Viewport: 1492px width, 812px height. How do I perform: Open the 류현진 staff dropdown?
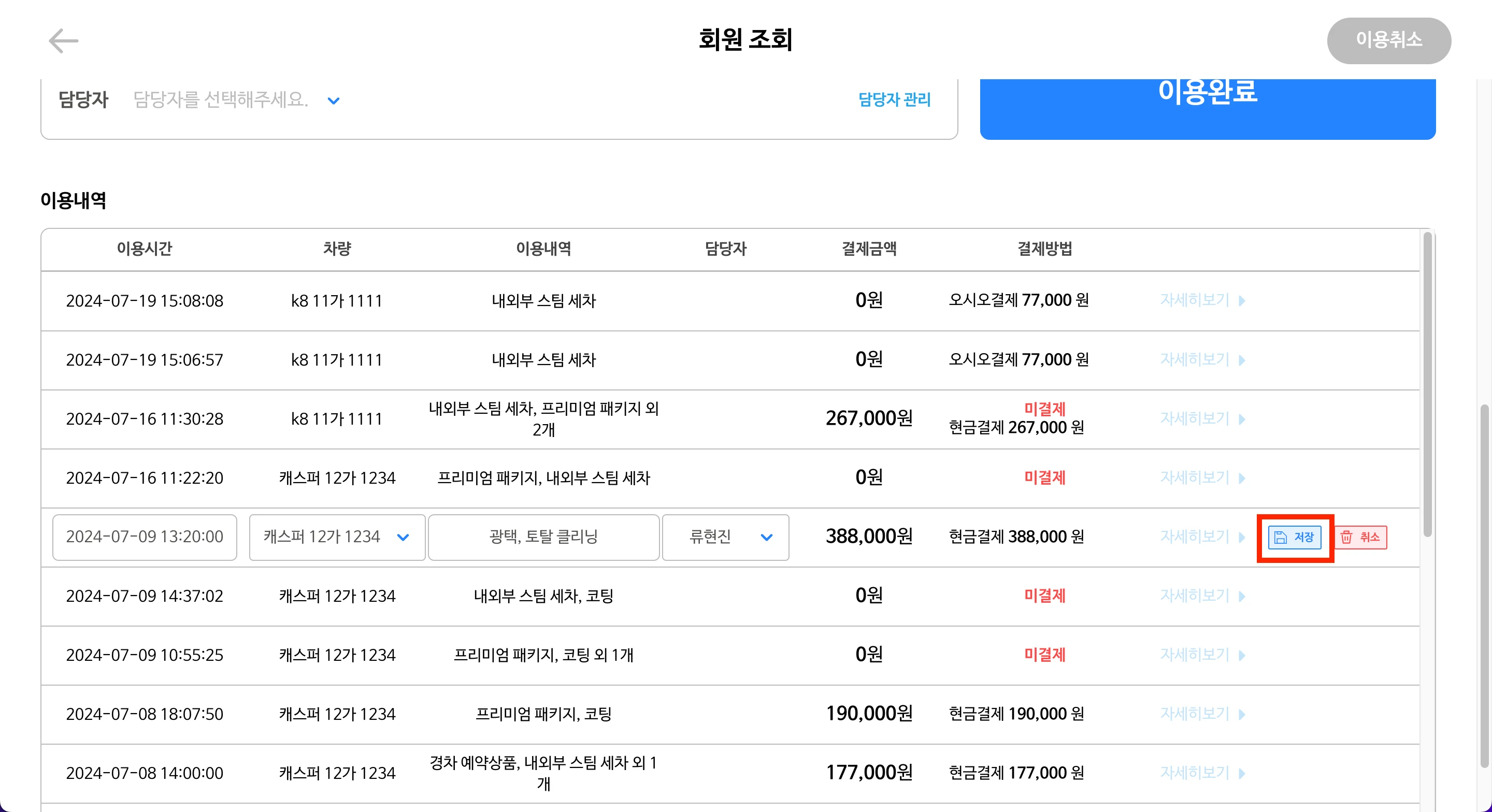(725, 537)
